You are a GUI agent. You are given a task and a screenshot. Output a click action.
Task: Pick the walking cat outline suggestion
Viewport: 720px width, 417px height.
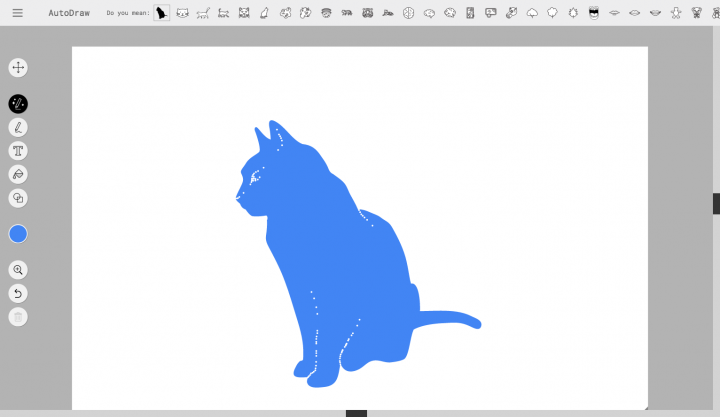tap(203, 13)
